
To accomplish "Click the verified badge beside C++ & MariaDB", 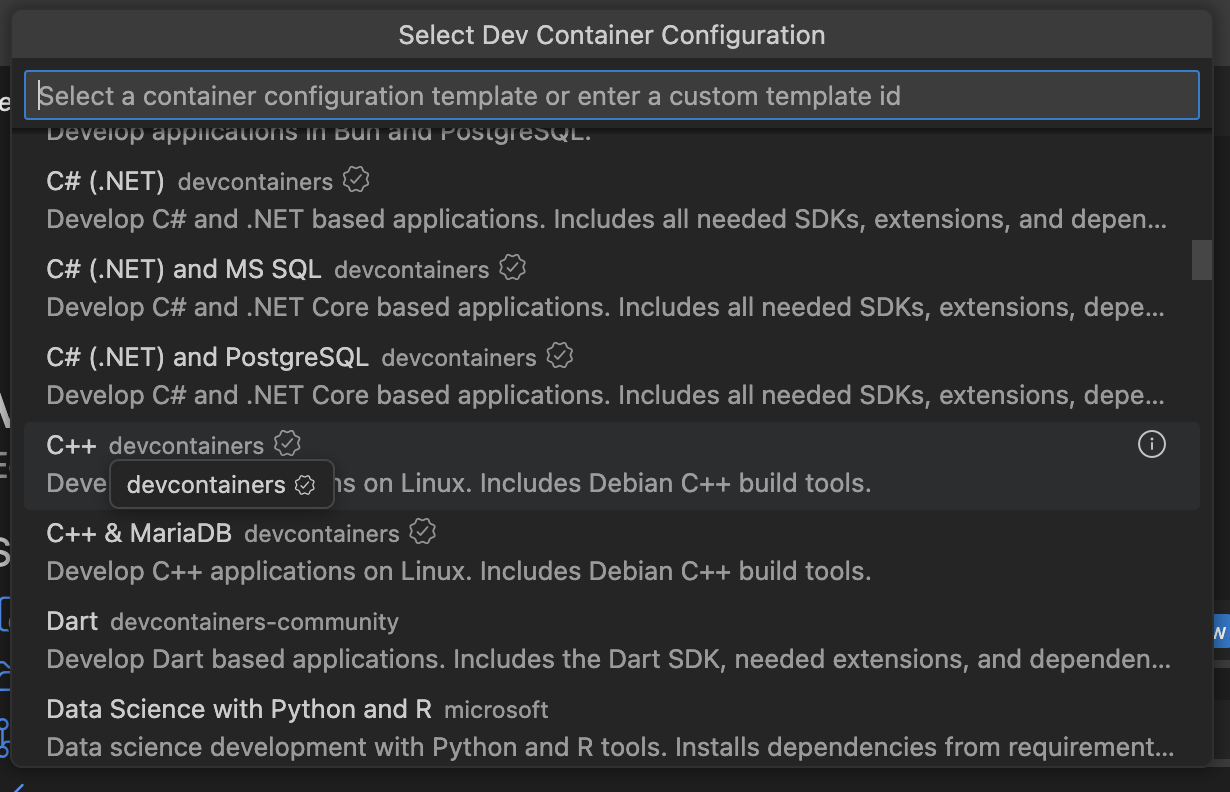I will coord(421,532).
